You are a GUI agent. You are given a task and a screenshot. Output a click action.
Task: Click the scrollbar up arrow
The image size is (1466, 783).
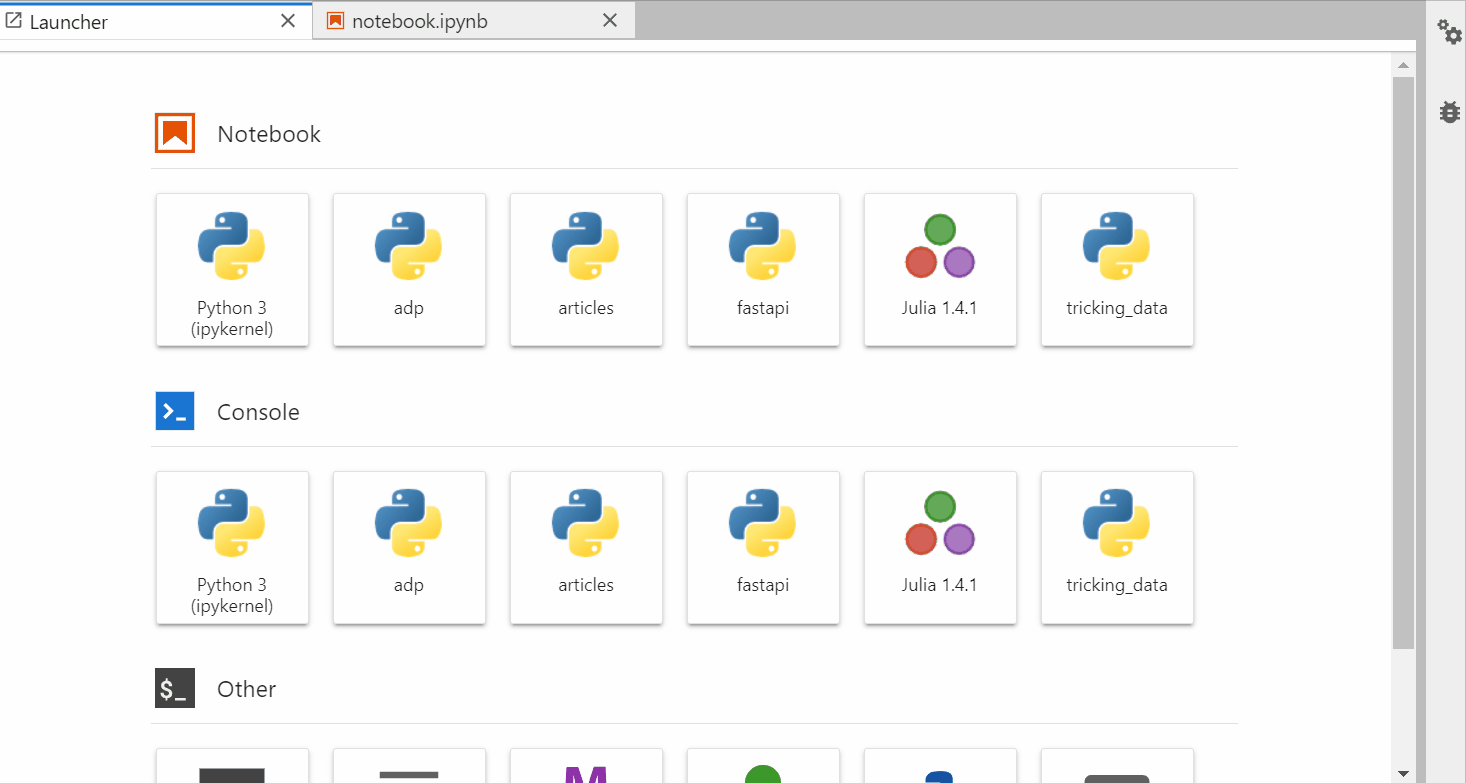tap(1403, 66)
